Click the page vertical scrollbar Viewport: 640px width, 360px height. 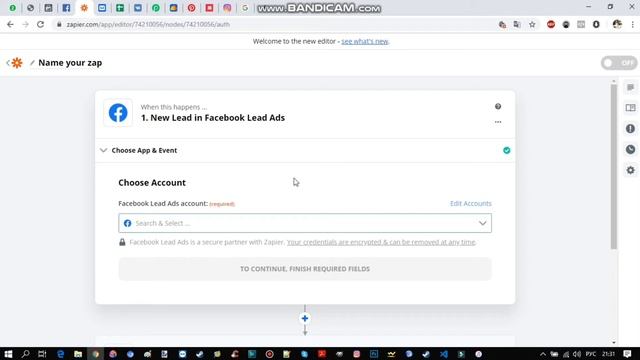[613, 167]
